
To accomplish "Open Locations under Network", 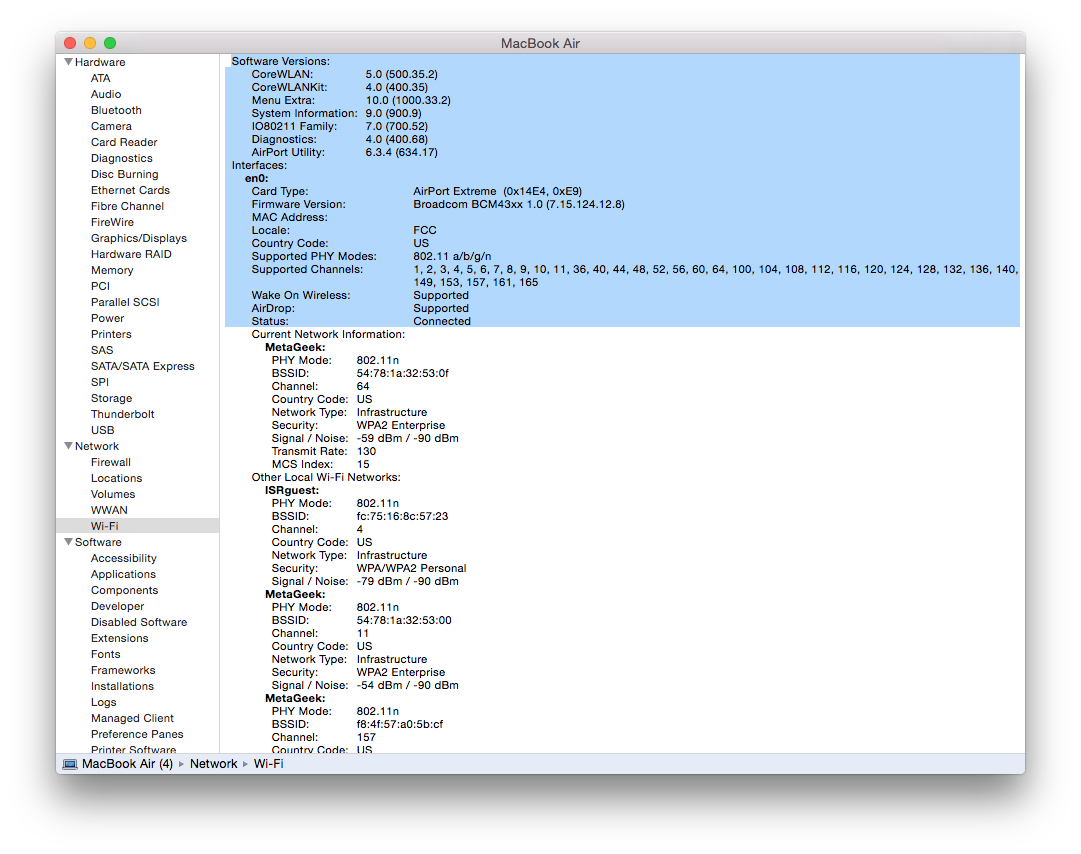I will (117, 478).
